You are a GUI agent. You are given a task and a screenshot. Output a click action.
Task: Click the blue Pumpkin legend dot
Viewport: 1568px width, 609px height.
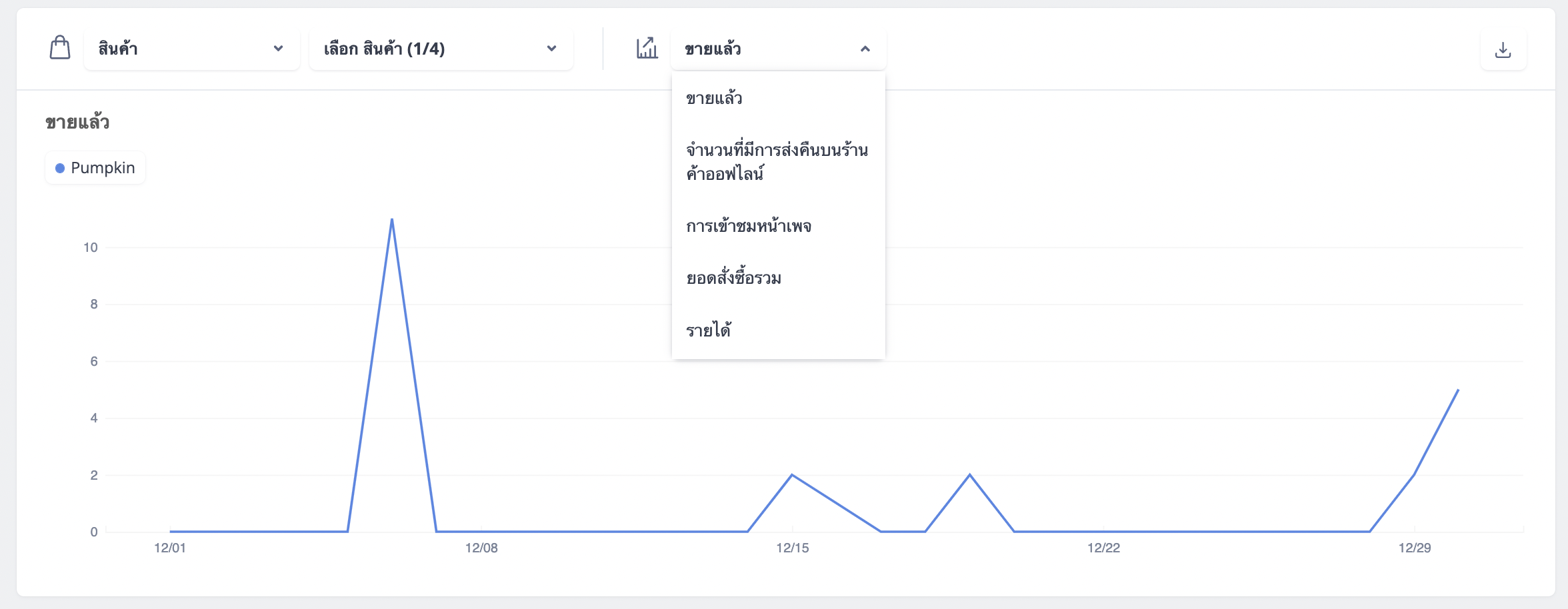click(x=60, y=168)
